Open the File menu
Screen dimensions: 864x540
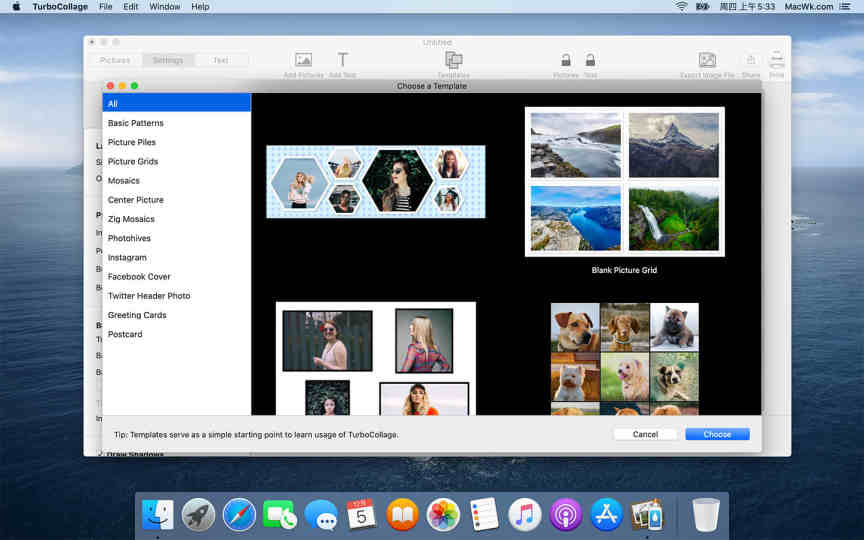tap(105, 7)
